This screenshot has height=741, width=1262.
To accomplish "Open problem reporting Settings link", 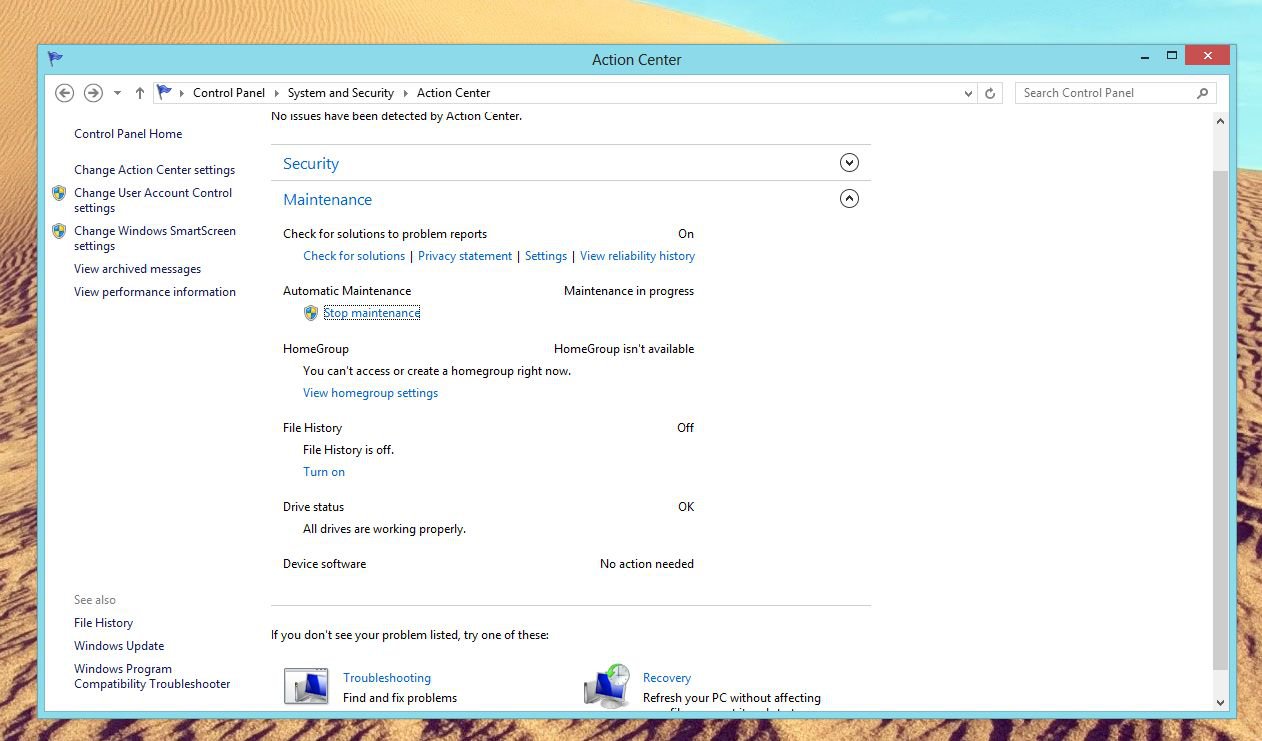I will 546,256.
